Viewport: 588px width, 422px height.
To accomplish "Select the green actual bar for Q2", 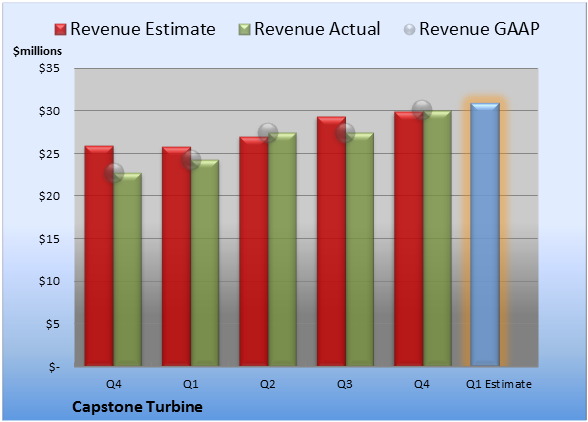I will (282, 249).
